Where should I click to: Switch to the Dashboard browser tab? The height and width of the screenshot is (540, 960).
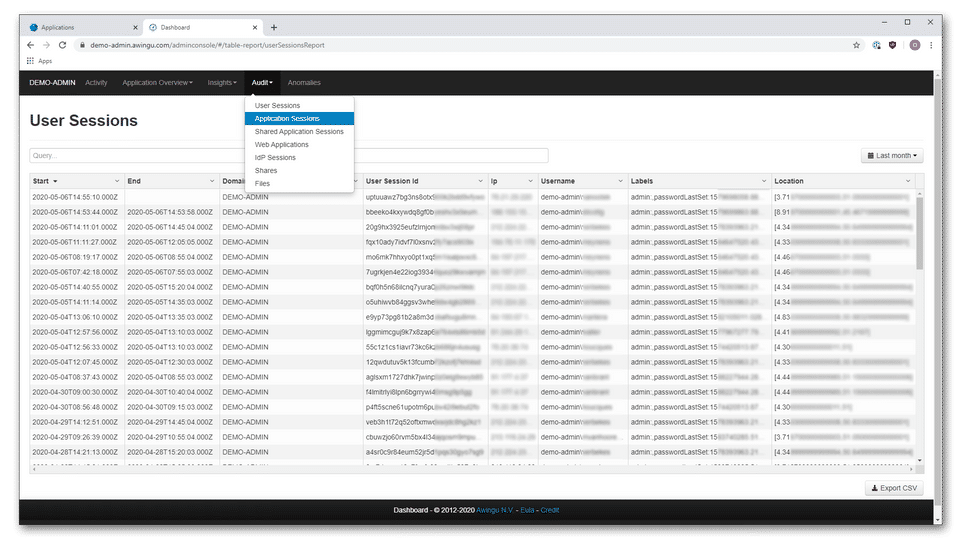[203, 28]
